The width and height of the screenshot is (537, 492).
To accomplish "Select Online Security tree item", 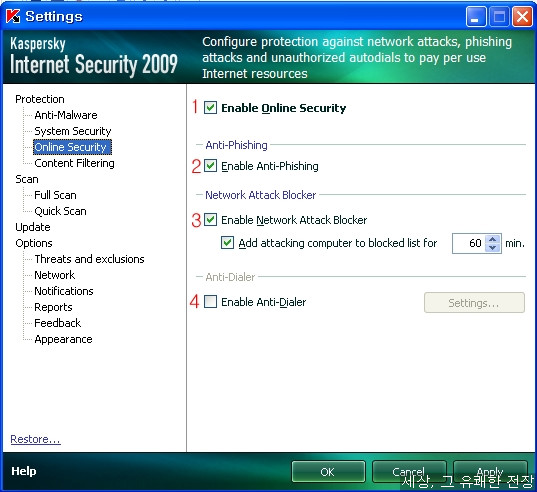I will (x=72, y=147).
